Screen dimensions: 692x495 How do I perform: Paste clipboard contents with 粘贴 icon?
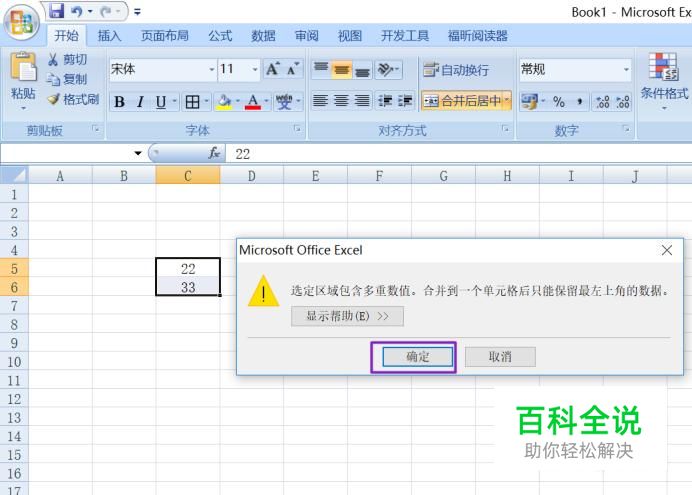click(23, 67)
